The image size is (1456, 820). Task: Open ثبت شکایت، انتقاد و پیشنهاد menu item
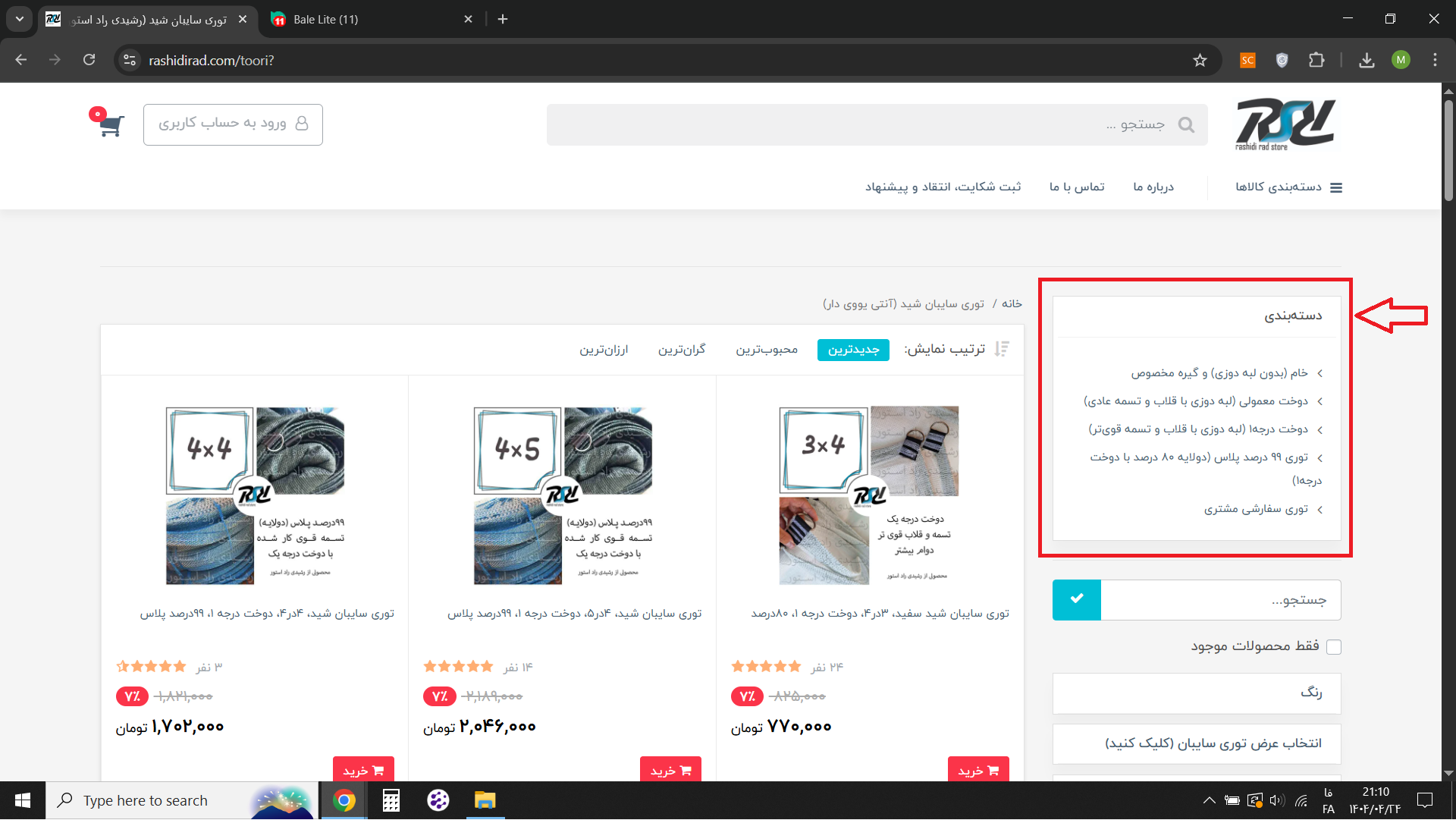943,187
